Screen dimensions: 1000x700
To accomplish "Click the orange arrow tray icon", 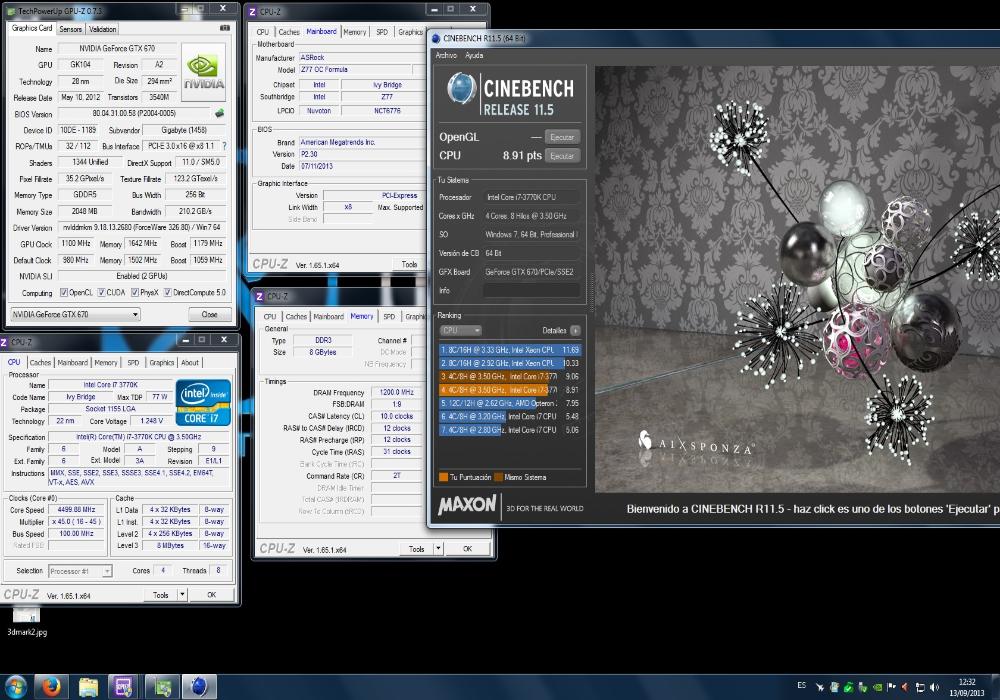I will coord(905,687).
